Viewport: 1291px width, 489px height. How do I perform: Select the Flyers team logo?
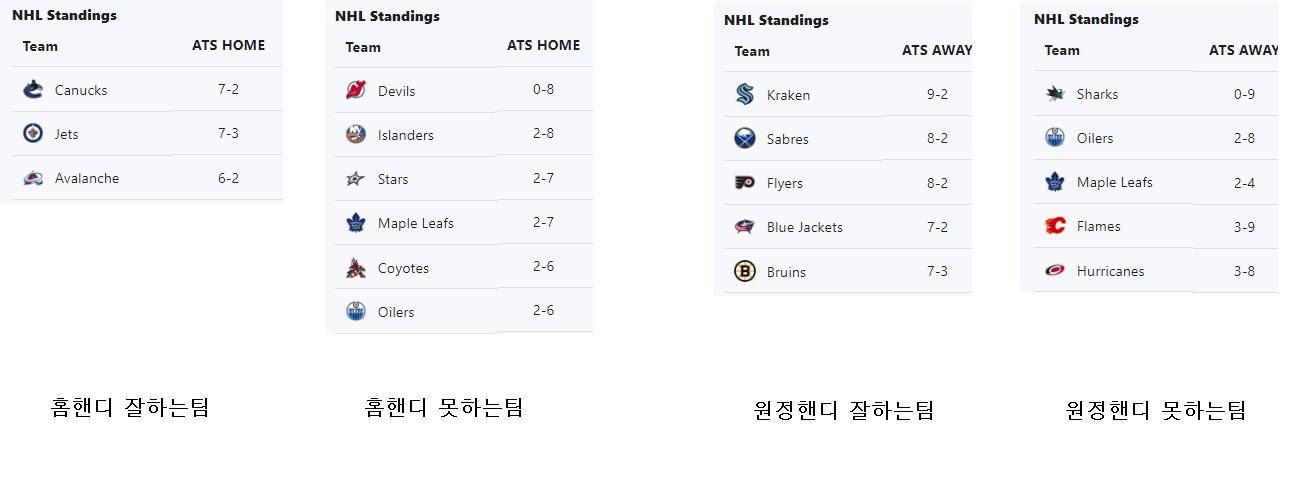click(745, 183)
